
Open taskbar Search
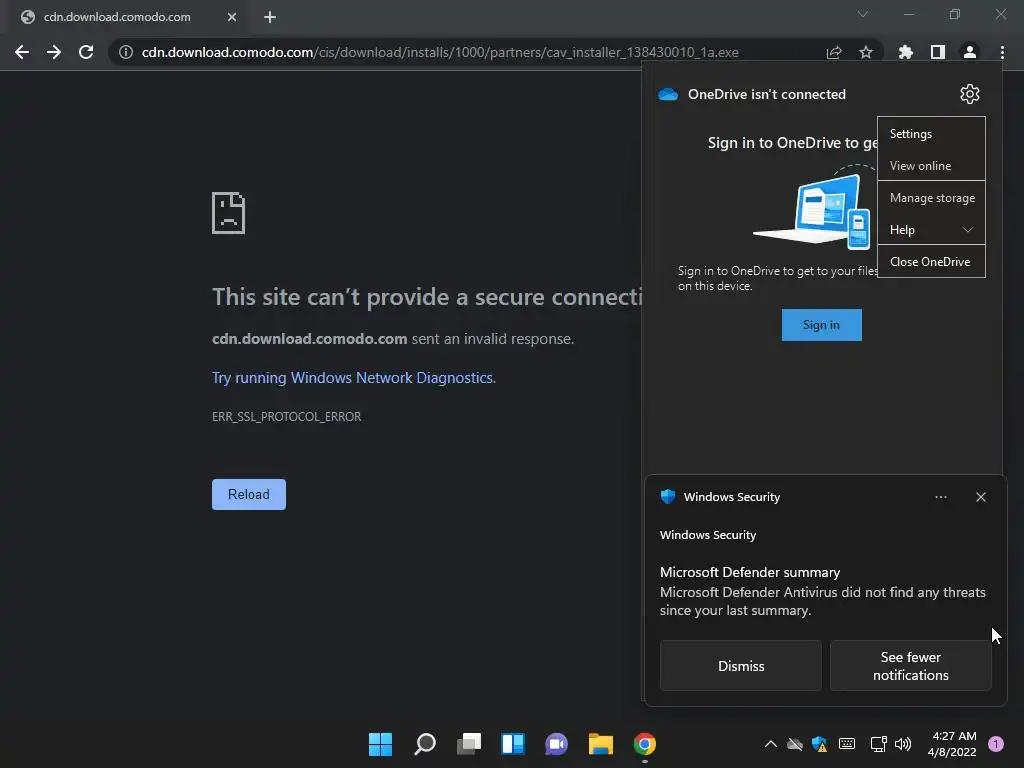pos(424,744)
